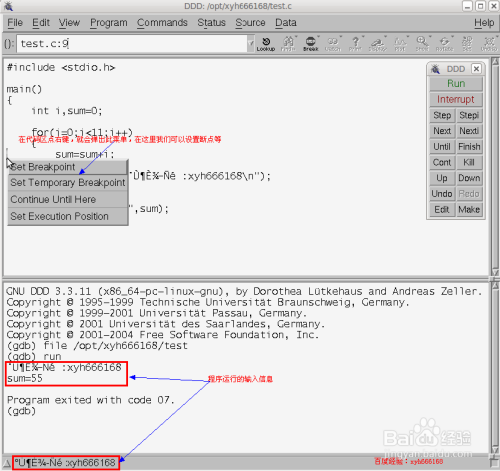The image size is (500, 471).
Task: Click the 'int i,sum=0;' source line
Action: click(x=67, y=111)
